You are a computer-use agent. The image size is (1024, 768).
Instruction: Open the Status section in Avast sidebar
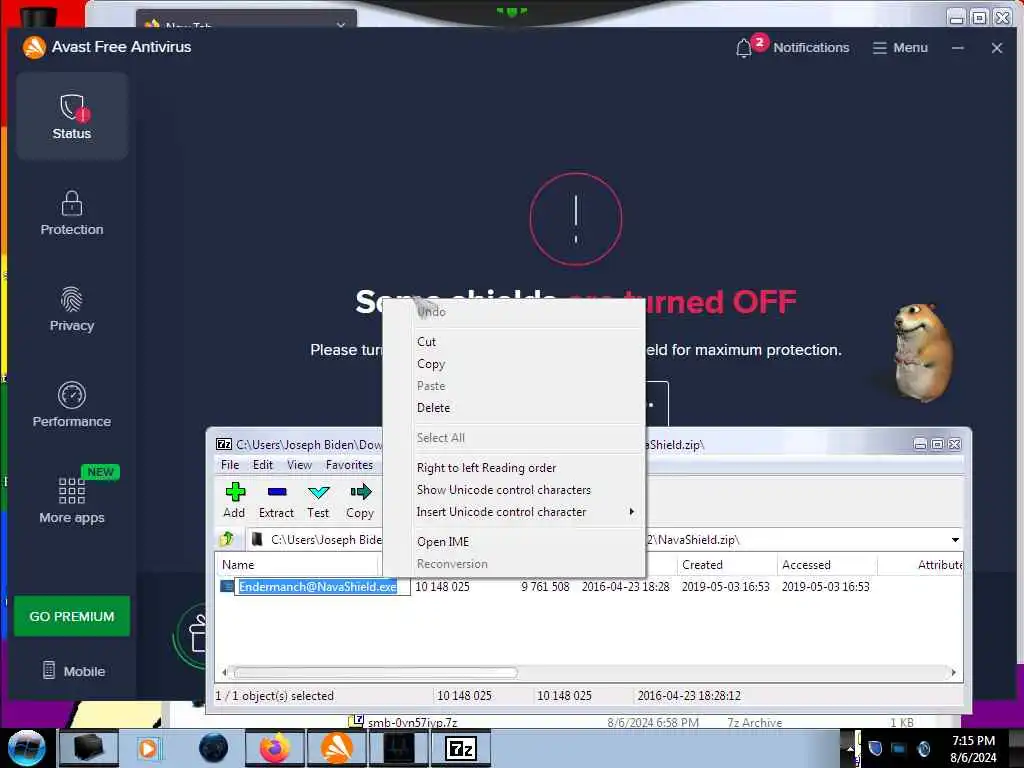72,116
